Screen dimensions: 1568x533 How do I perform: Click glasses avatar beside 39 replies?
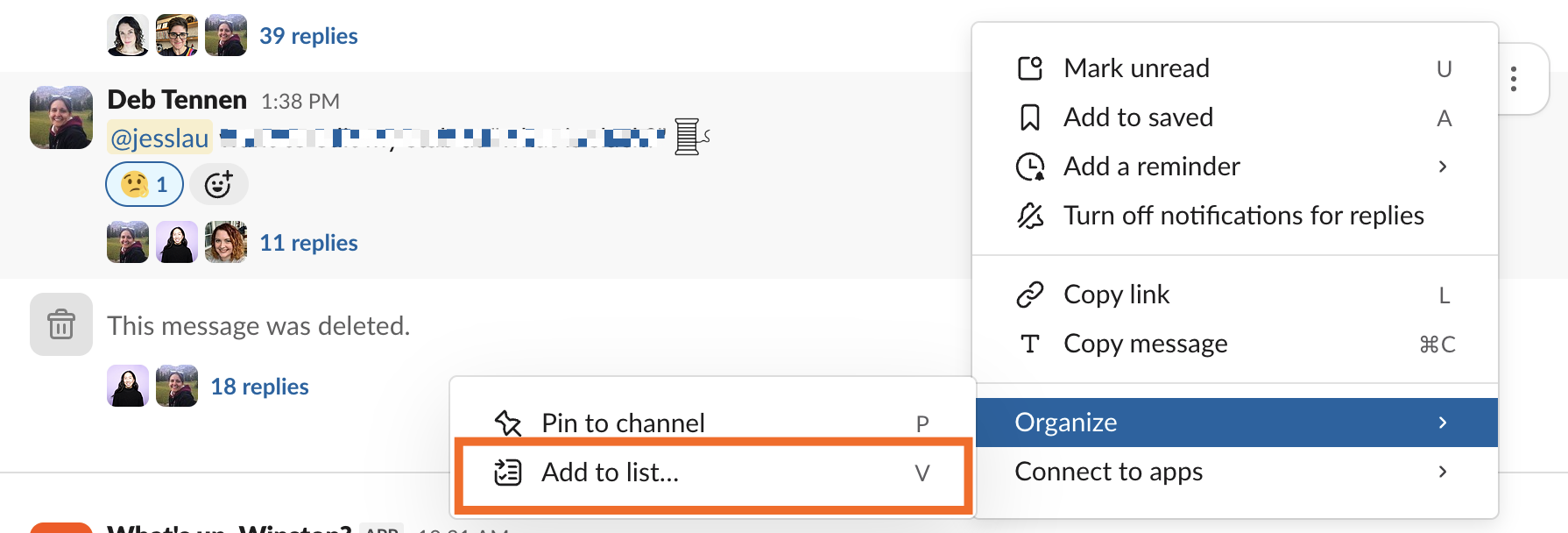point(177,35)
